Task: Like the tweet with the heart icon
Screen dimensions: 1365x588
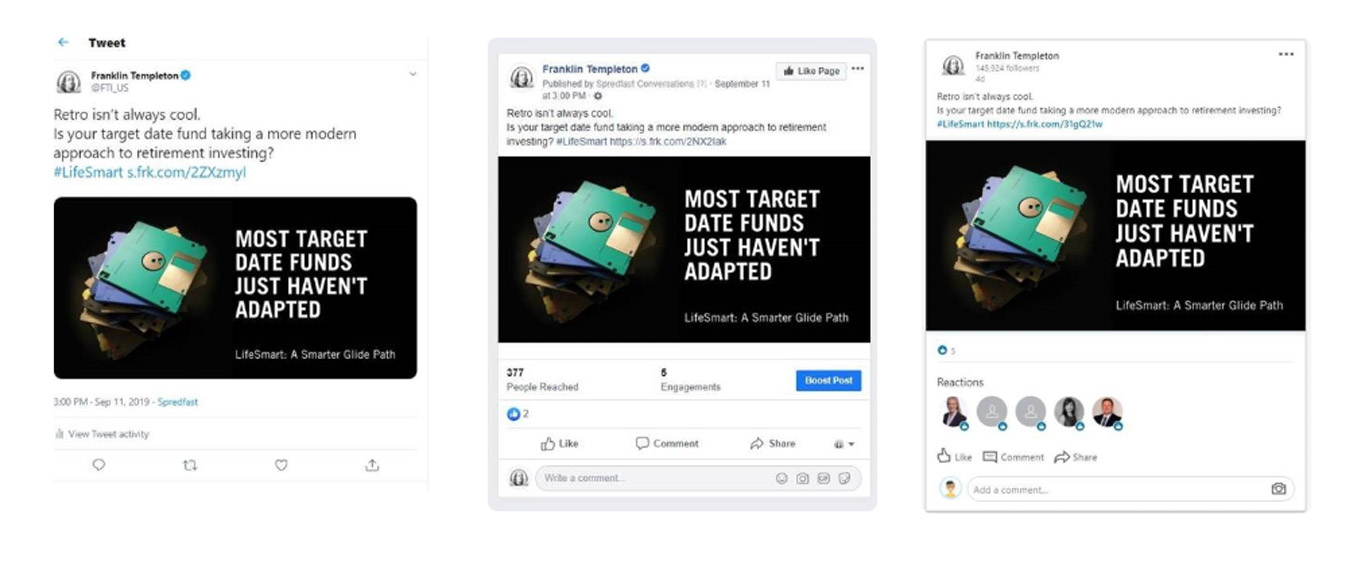Action: 281,465
